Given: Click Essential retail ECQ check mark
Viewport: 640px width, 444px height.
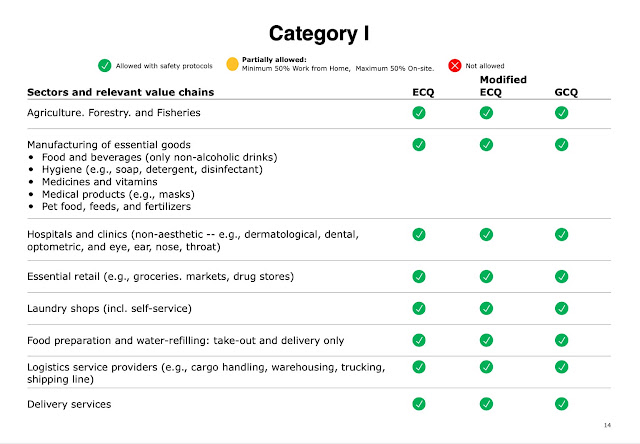Looking at the screenshot, I should click(x=419, y=277).
